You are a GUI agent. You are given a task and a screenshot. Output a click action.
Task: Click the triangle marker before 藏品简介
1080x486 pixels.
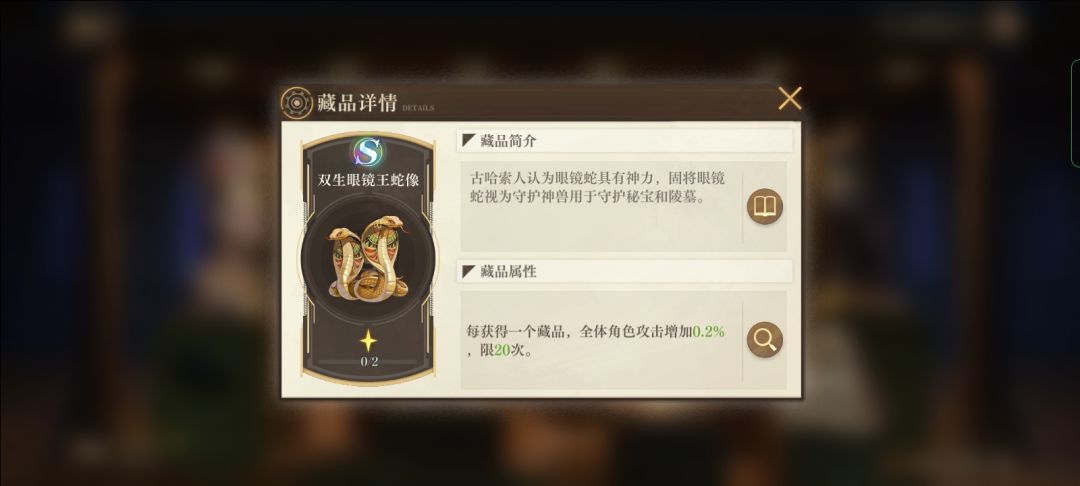click(x=469, y=141)
